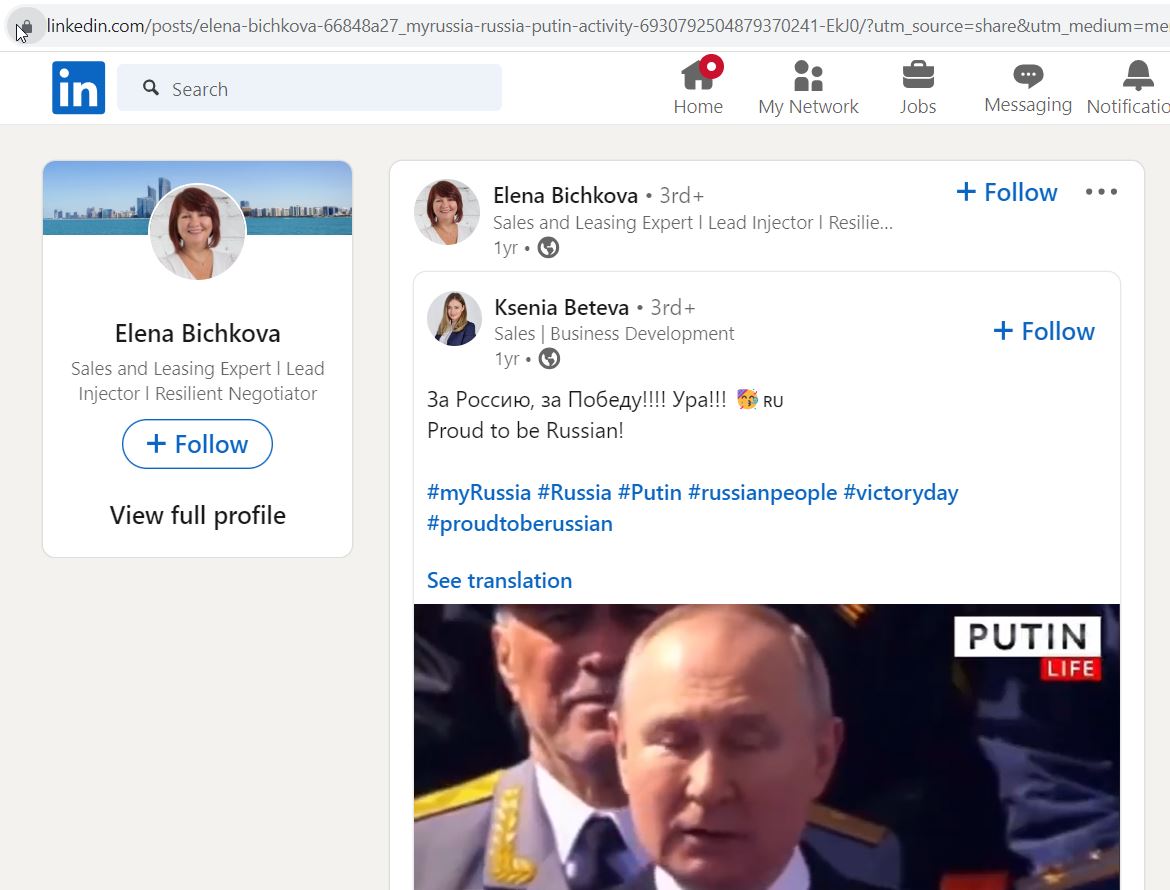Open the #Russia hashtag
The height and width of the screenshot is (890, 1170).
tap(574, 492)
